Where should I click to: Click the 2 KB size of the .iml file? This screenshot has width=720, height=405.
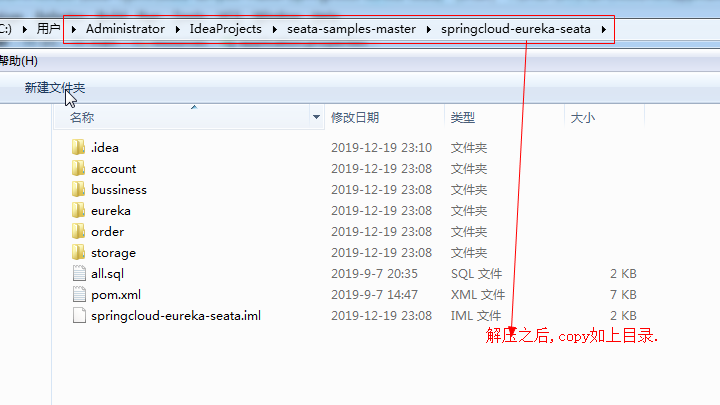coord(623,316)
